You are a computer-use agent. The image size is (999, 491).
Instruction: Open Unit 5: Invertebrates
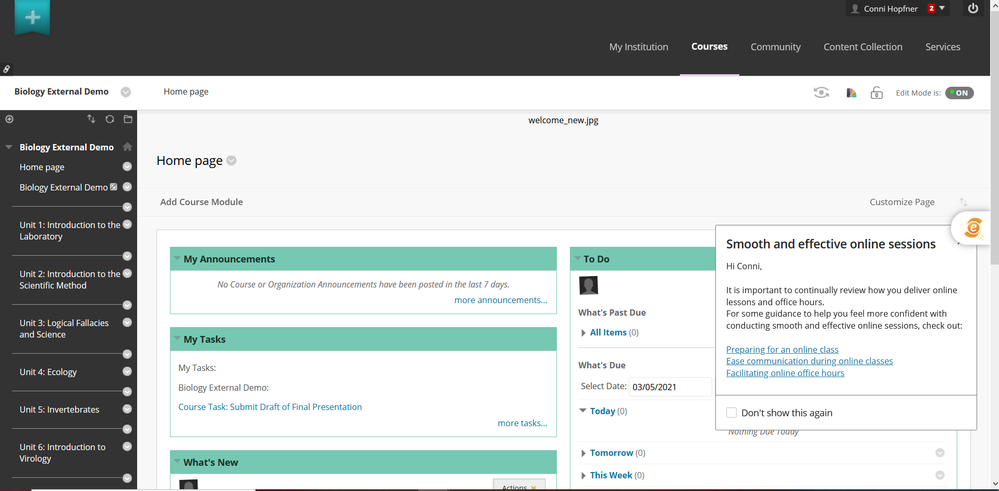point(59,409)
